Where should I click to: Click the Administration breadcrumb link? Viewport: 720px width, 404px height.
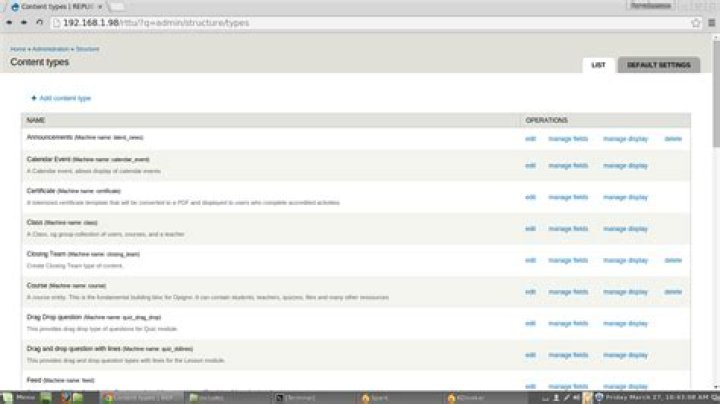point(50,48)
